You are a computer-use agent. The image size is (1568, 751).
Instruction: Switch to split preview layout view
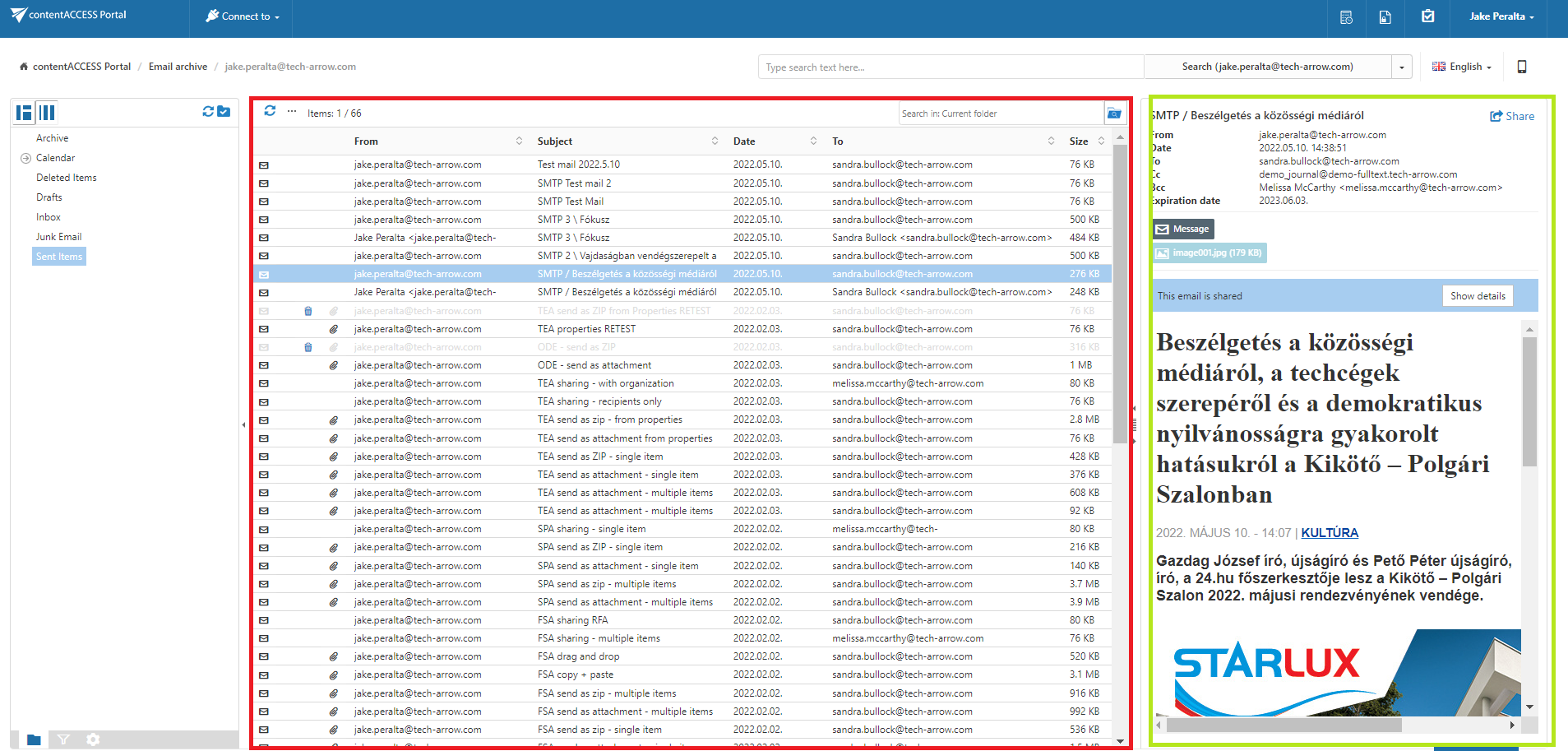tap(24, 113)
